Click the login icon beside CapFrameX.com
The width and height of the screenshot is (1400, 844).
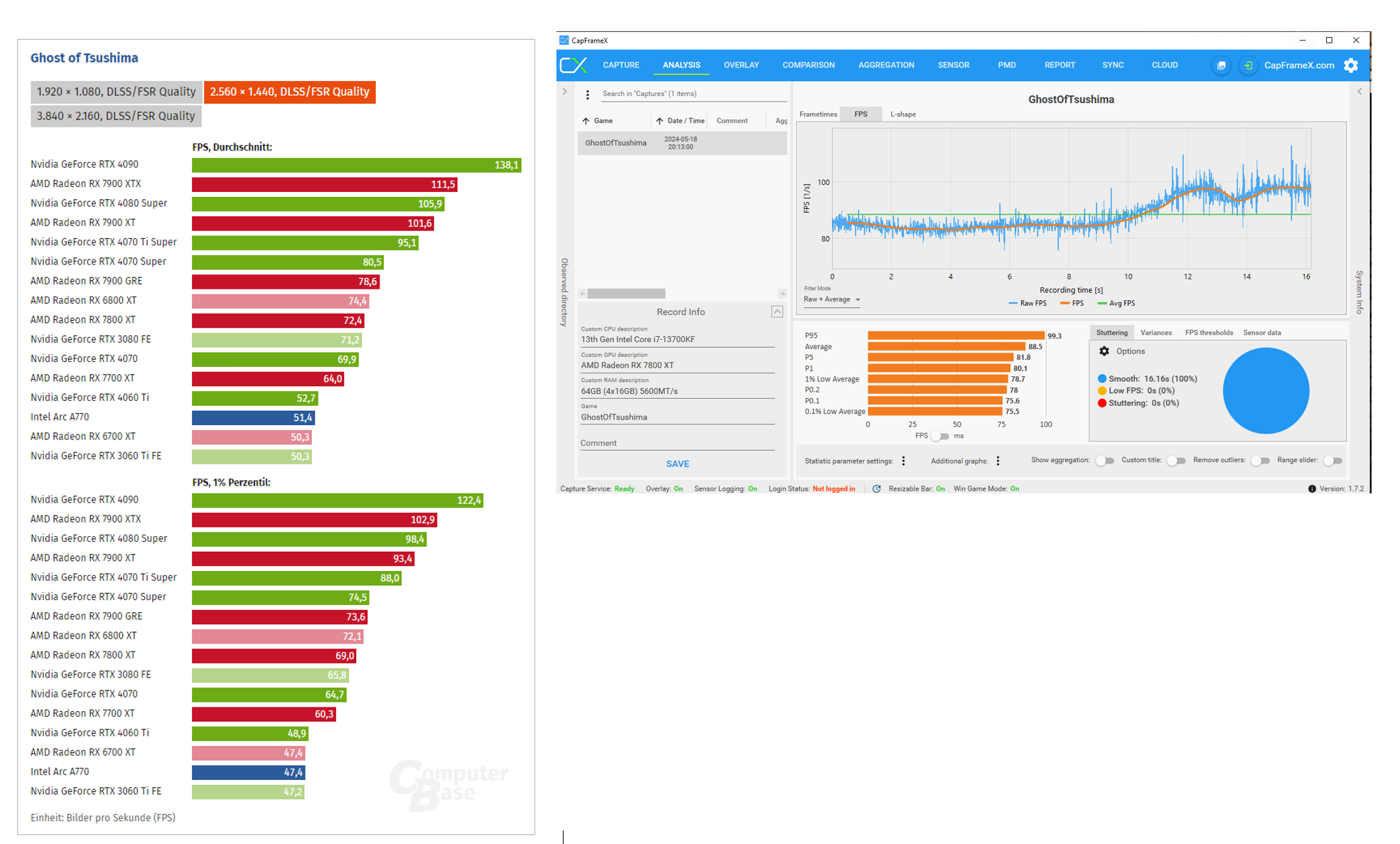[1247, 65]
